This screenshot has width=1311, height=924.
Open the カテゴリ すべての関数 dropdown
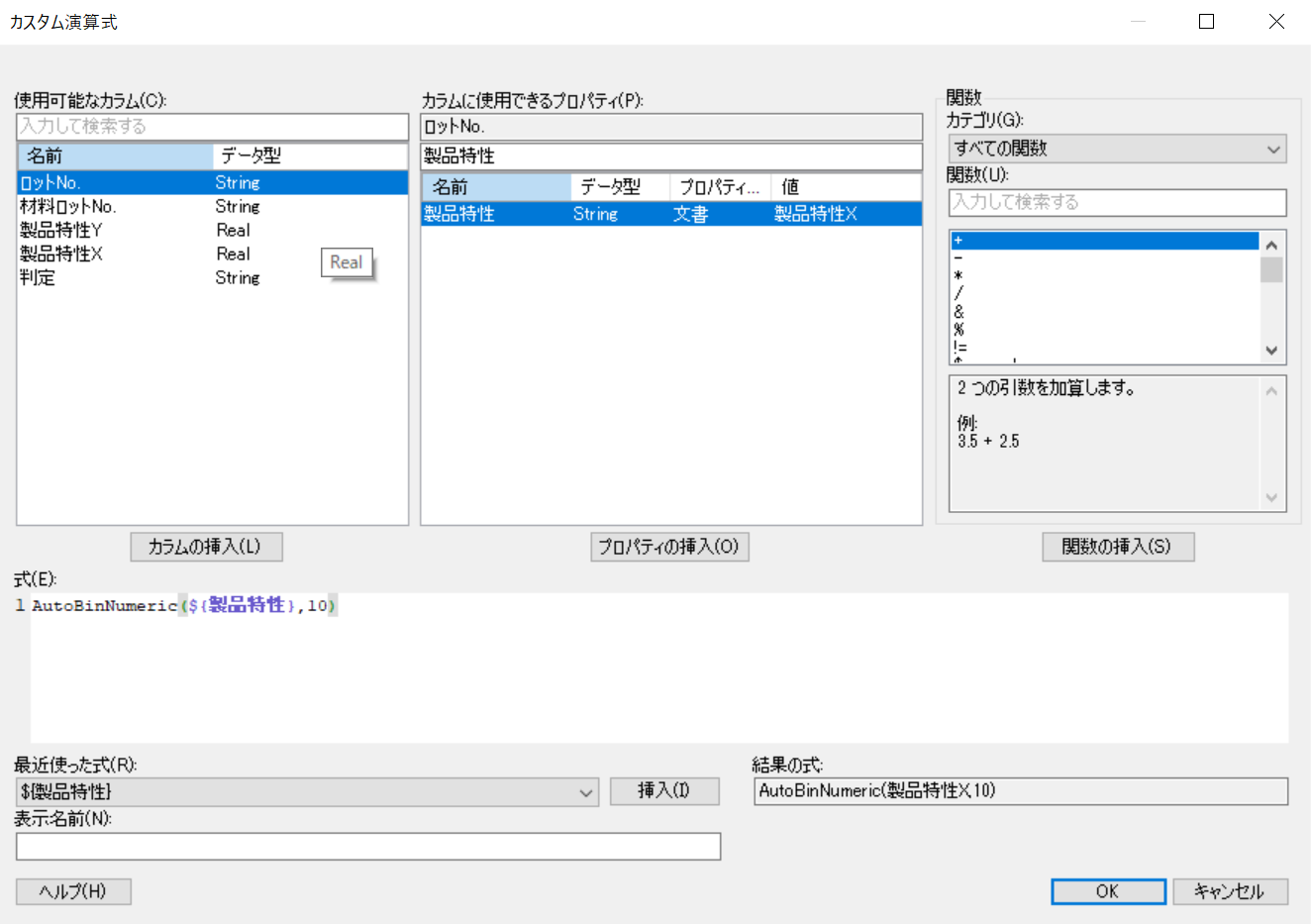tap(1117, 149)
